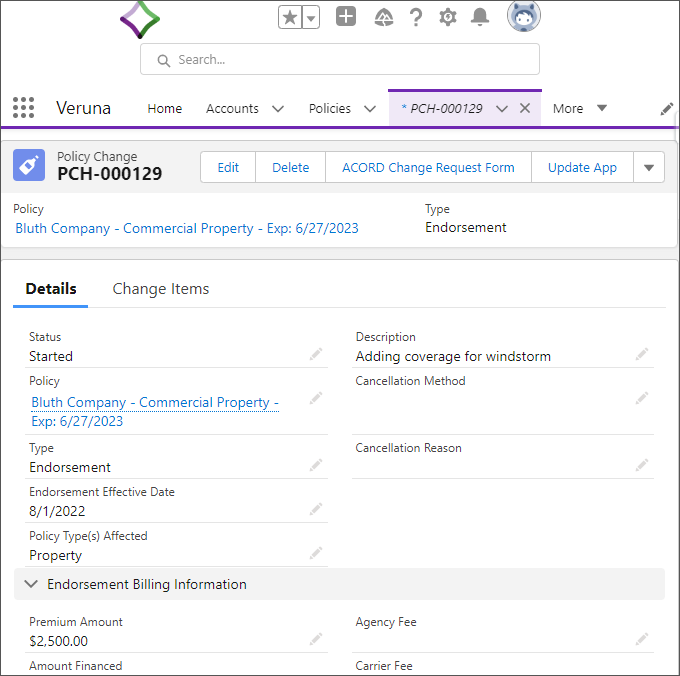680x676 pixels.
Task: Open the App Launcher dots grid
Action: pos(23,108)
